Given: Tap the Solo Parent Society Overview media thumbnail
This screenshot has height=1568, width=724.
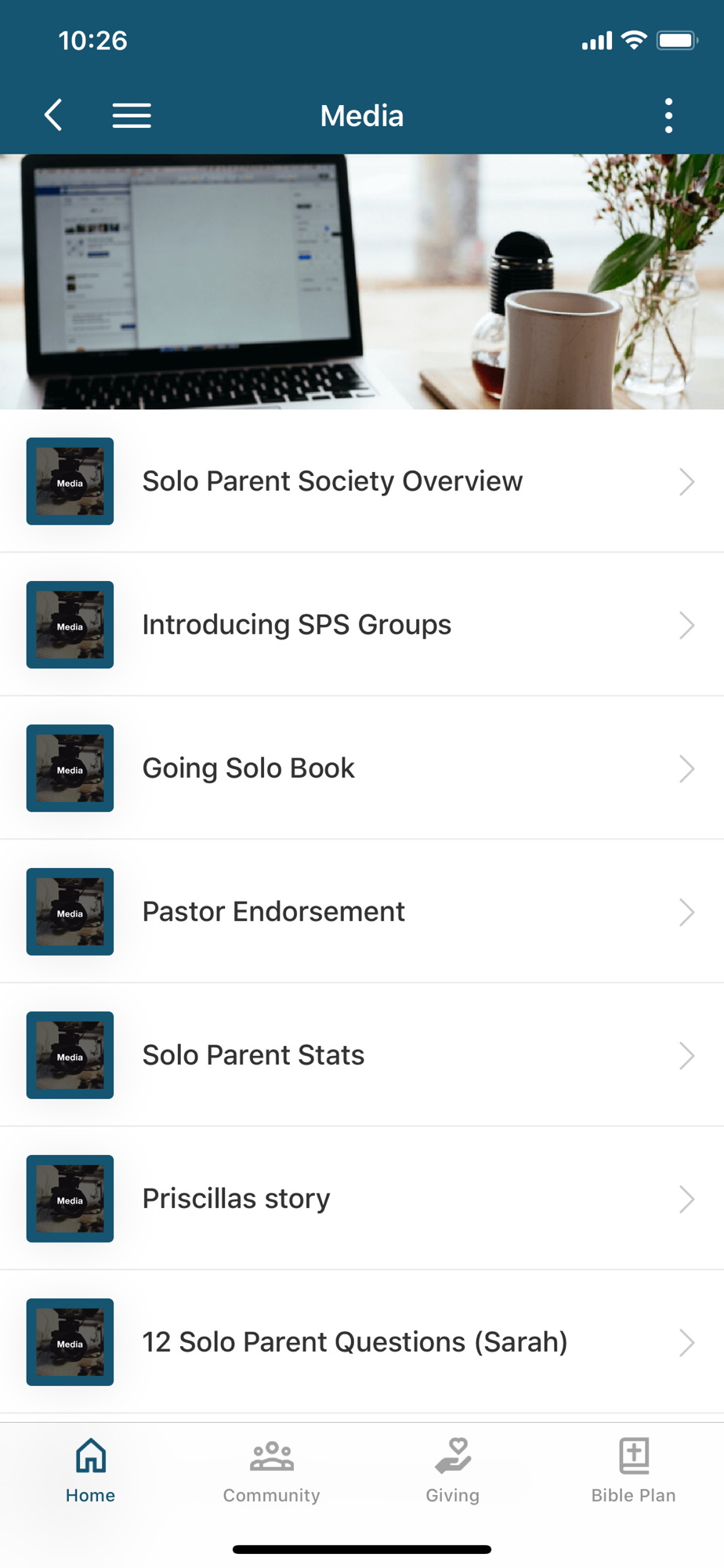Looking at the screenshot, I should 70,481.
